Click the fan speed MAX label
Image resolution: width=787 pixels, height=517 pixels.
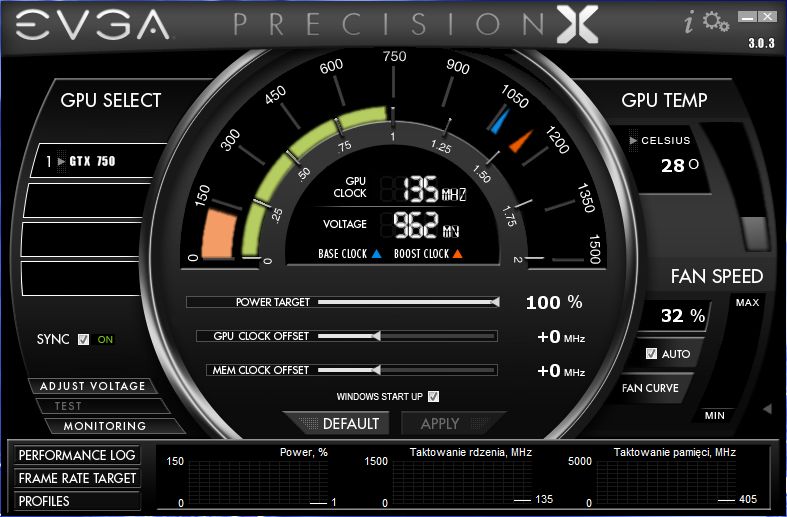point(747,302)
